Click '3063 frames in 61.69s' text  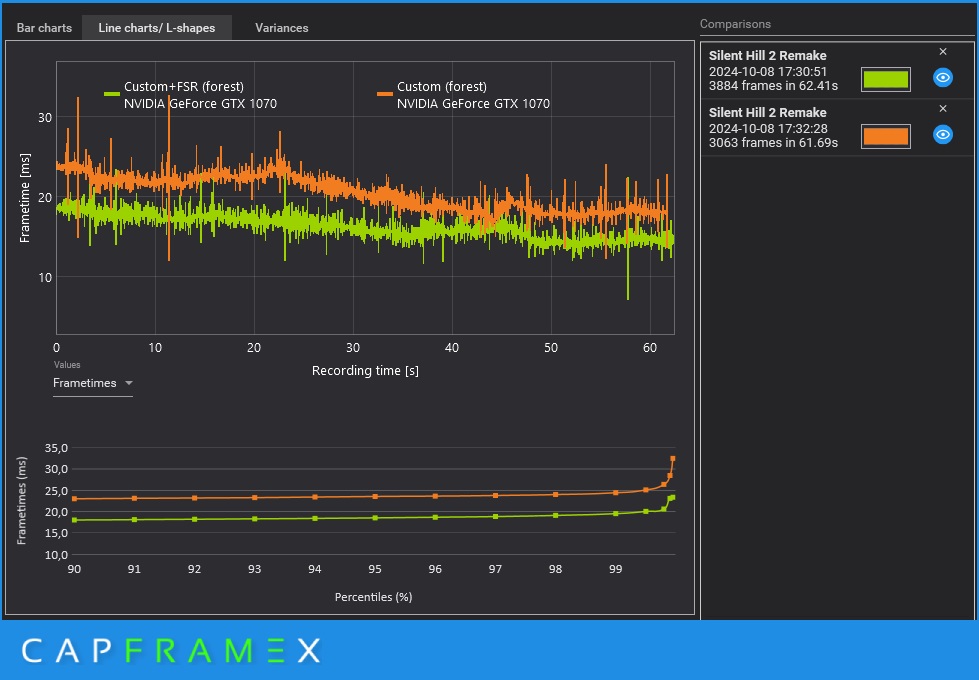coord(773,142)
